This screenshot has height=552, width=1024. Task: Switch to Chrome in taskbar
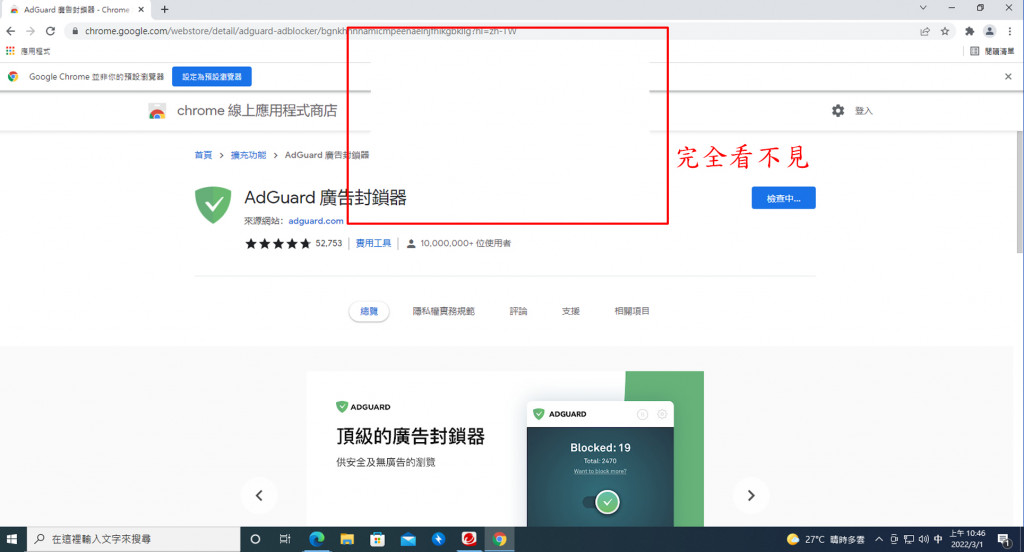pos(500,539)
